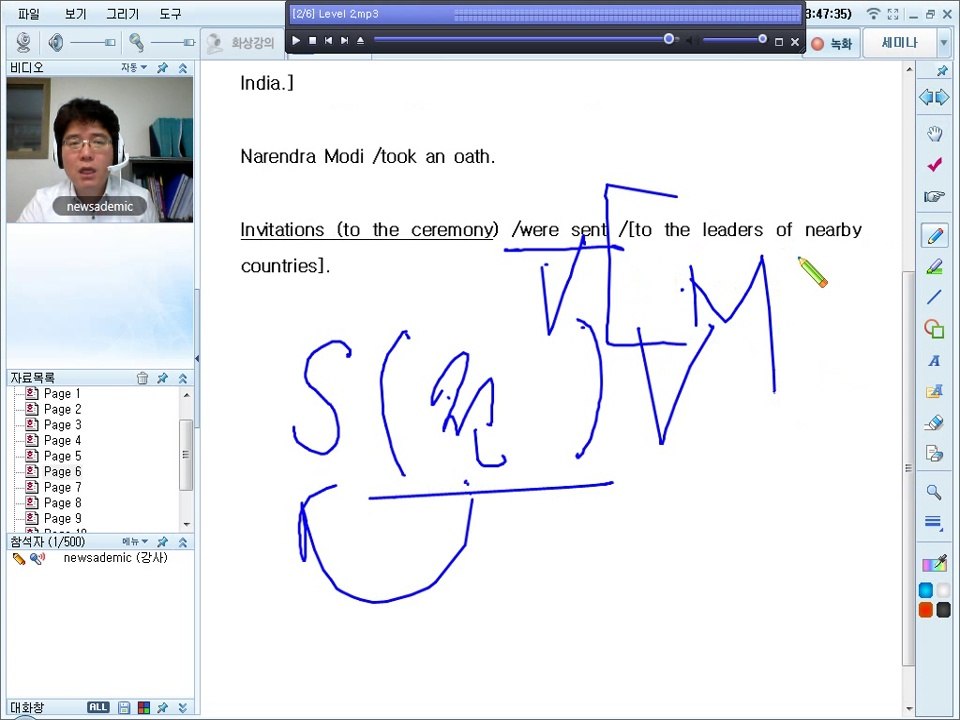Viewport: 960px width, 720px height.
Task: Save chat with the 대화창 disk icon
Action: tap(124, 708)
